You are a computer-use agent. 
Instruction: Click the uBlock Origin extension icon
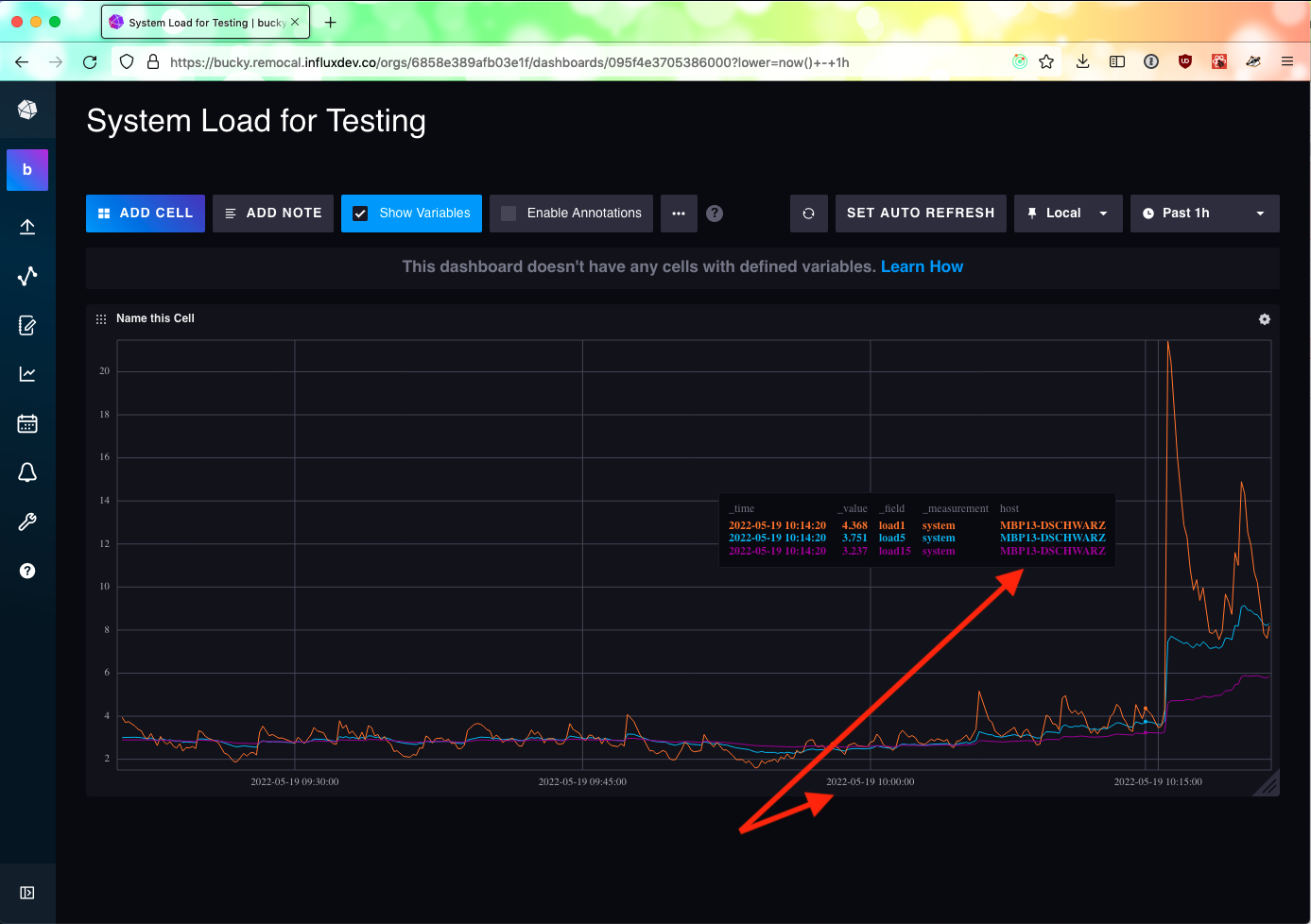1185,61
